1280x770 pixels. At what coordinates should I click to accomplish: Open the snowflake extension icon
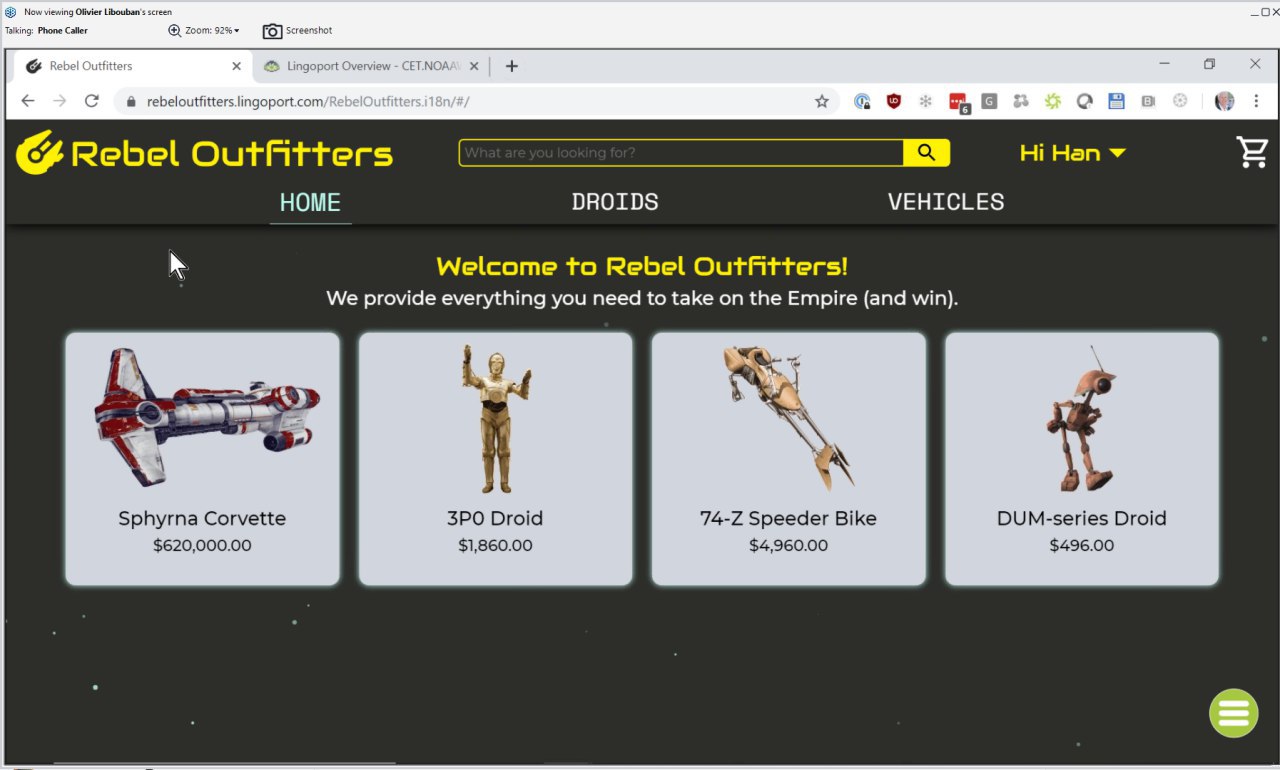(x=925, y=101)
